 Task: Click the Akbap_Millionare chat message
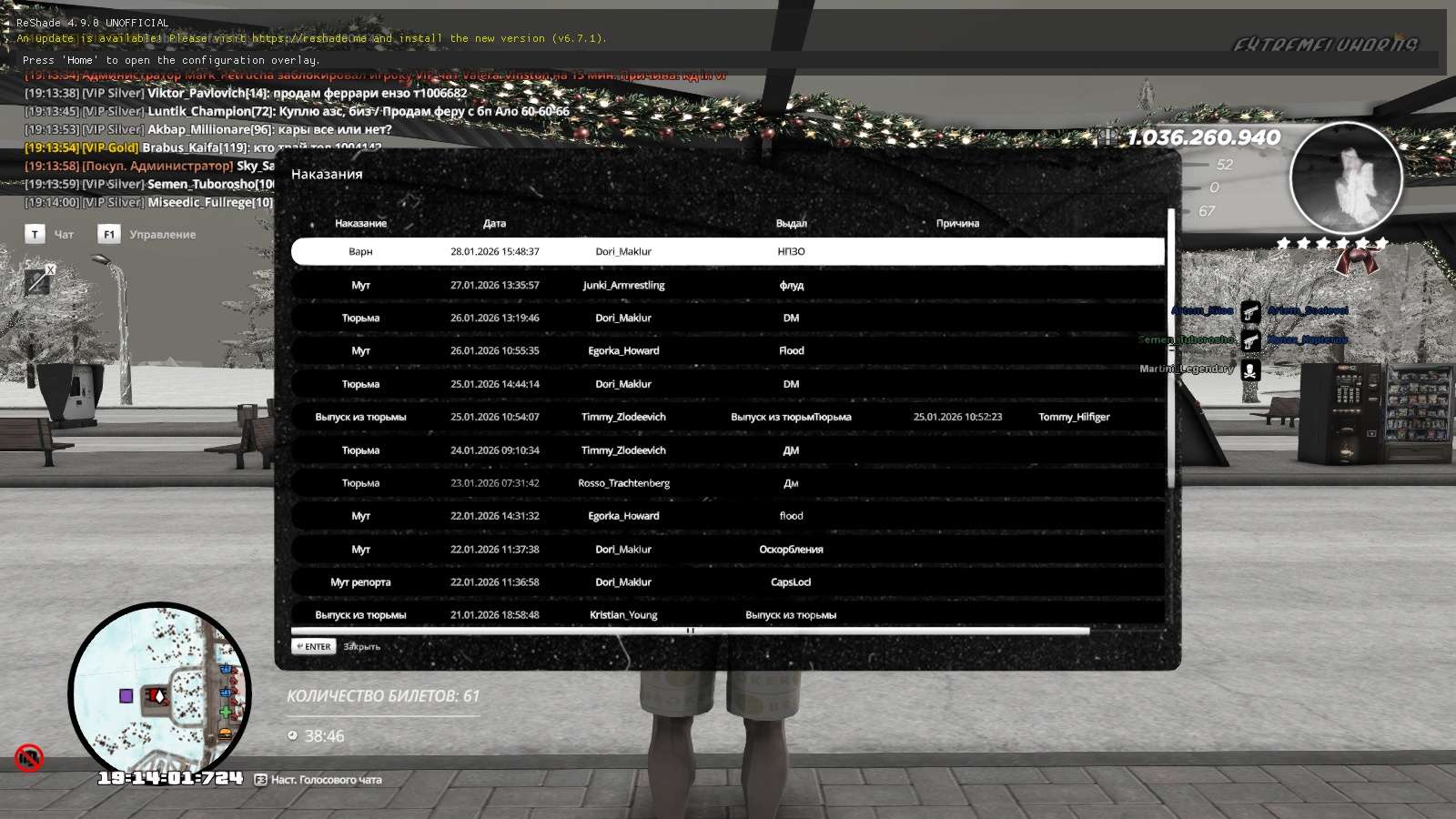(208, 129)
